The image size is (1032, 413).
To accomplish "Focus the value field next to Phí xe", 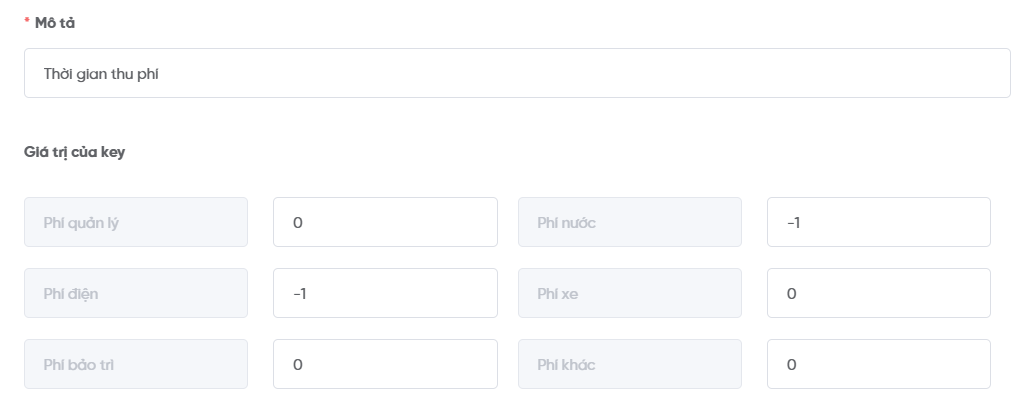I will [x=878, y=293].
